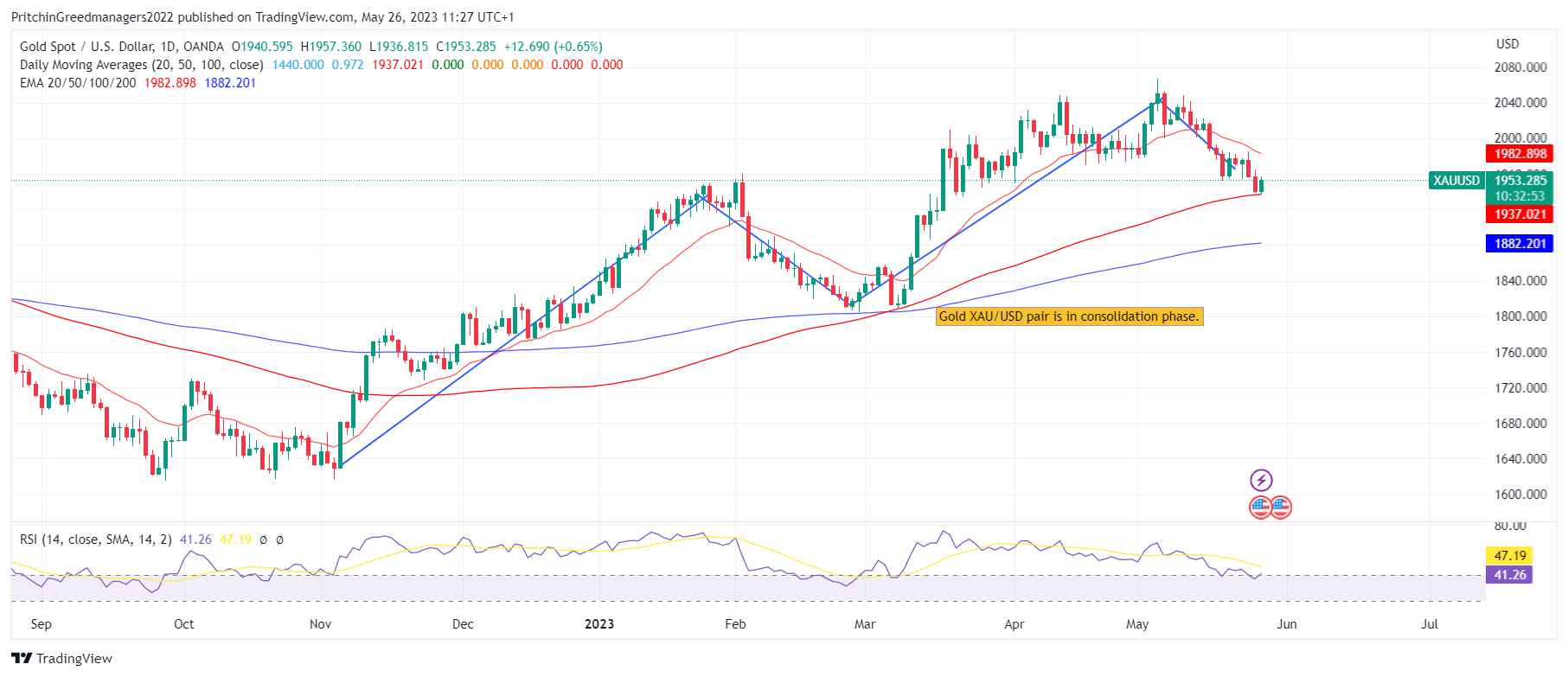Click the 1800.000 price scale tick

point(1520,316)
